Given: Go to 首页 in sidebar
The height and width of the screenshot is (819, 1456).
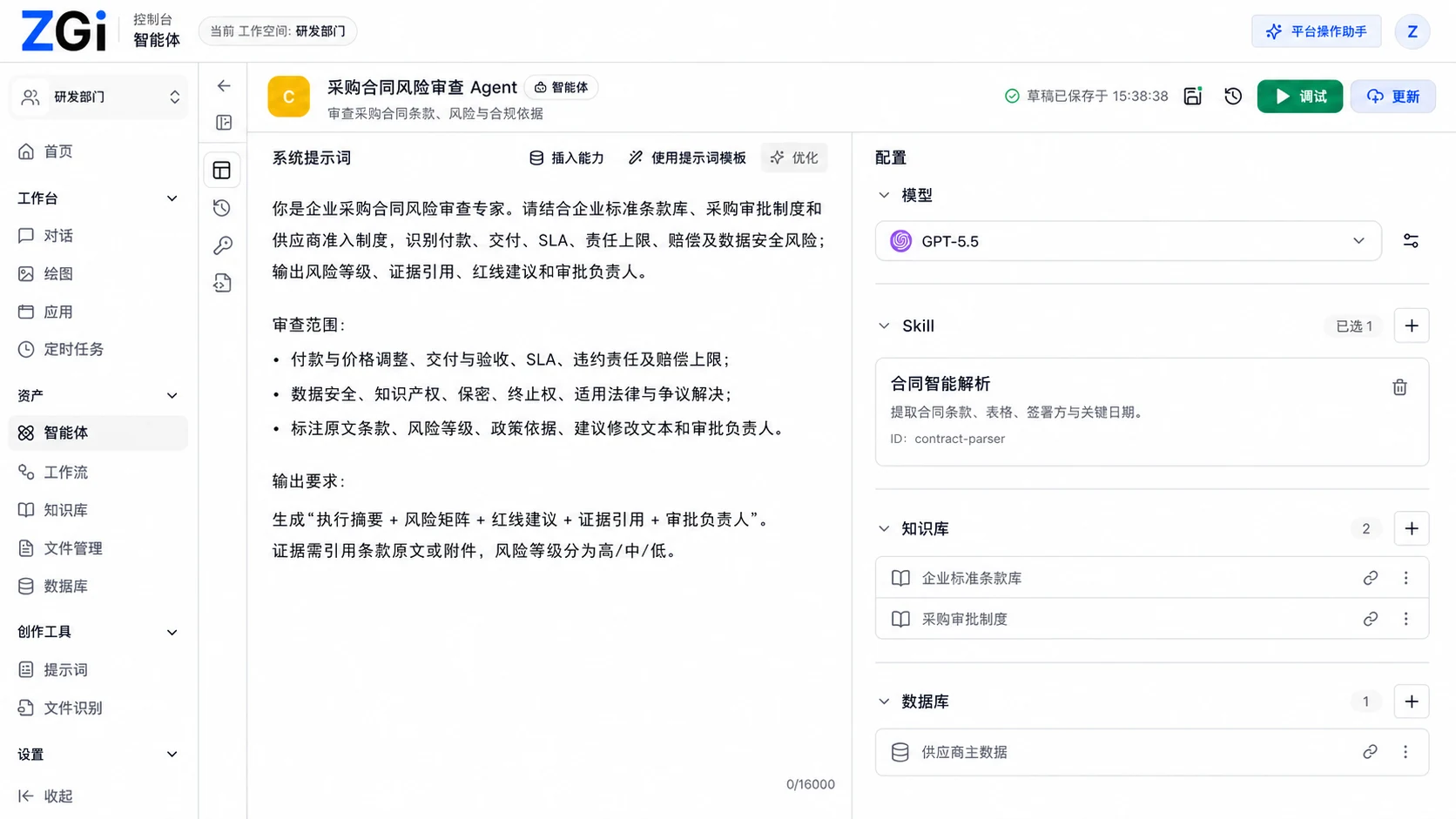Looking at the screenshot, I should (98, 151).
